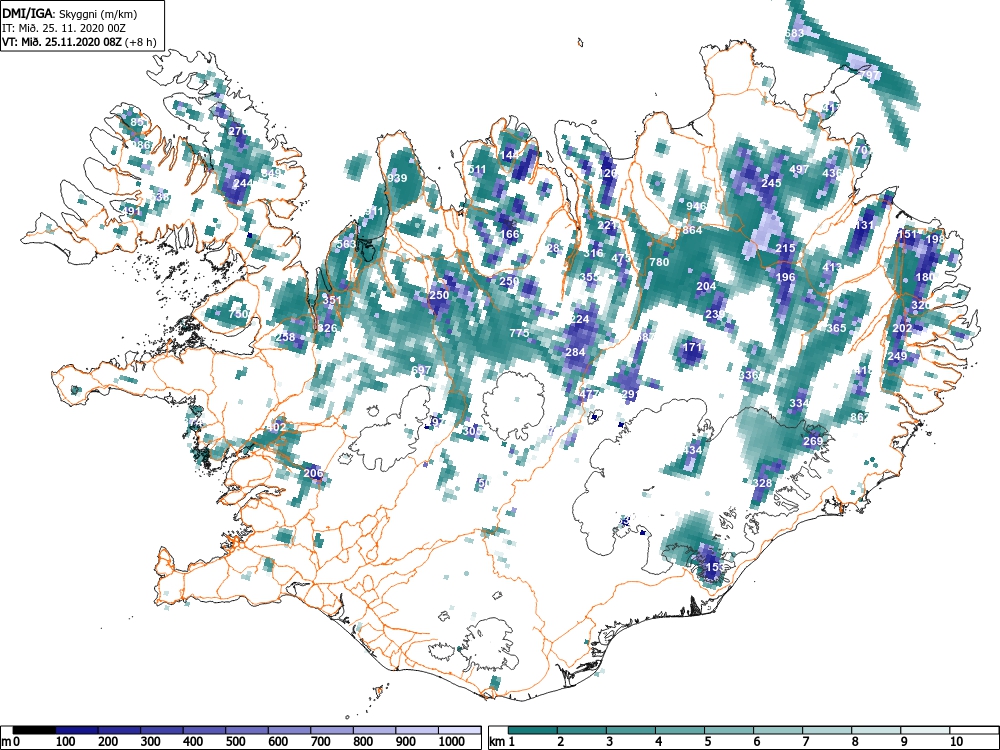This screenshot has width=1000, height=750.
Task: Click the visibility value "402"
Action: pyautogui.click(x=276, y=427)
